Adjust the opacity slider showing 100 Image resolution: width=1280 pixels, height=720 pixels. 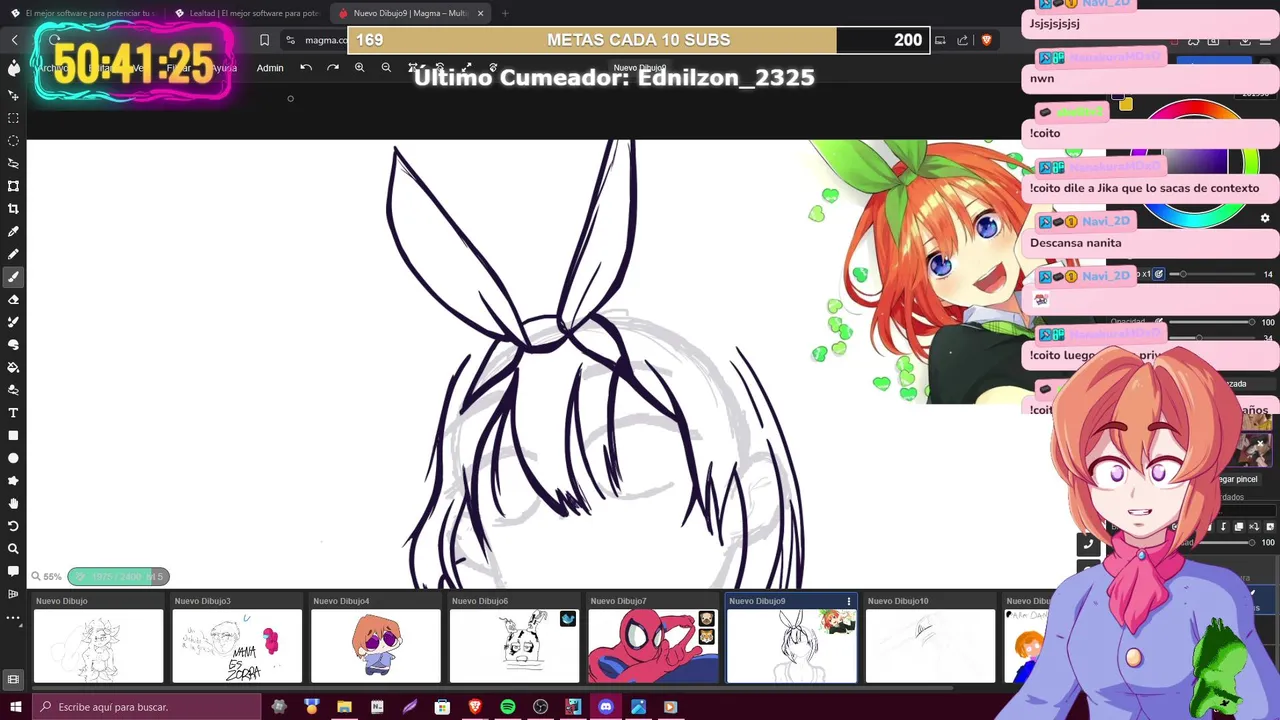1210,322
